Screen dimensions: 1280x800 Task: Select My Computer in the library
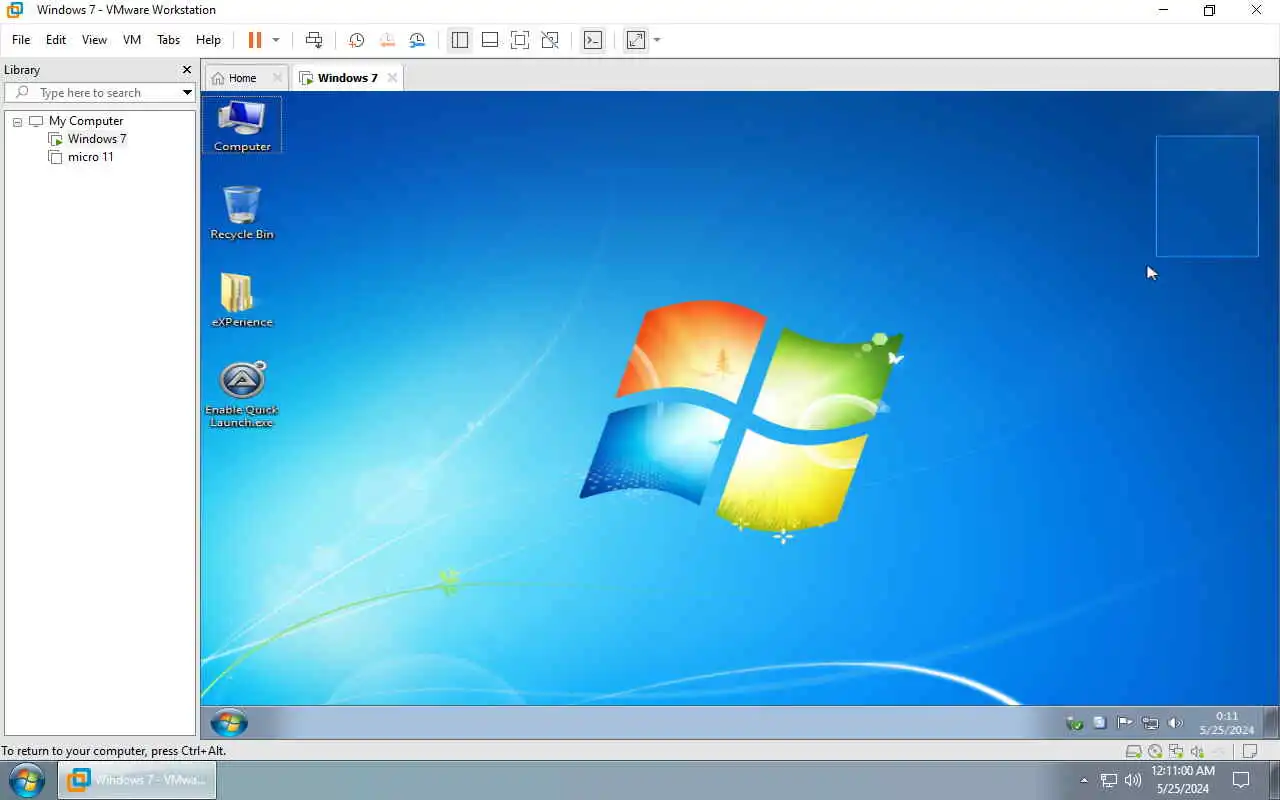85,121
